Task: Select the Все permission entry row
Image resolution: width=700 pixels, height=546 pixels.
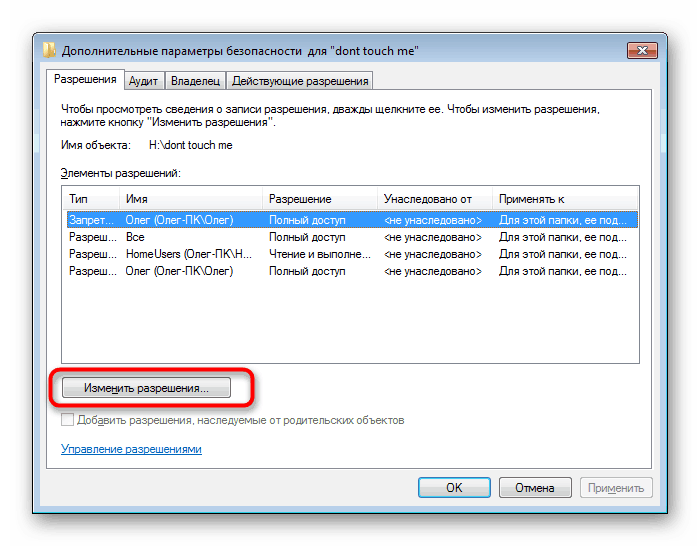Action: click(x=352, y=237)
